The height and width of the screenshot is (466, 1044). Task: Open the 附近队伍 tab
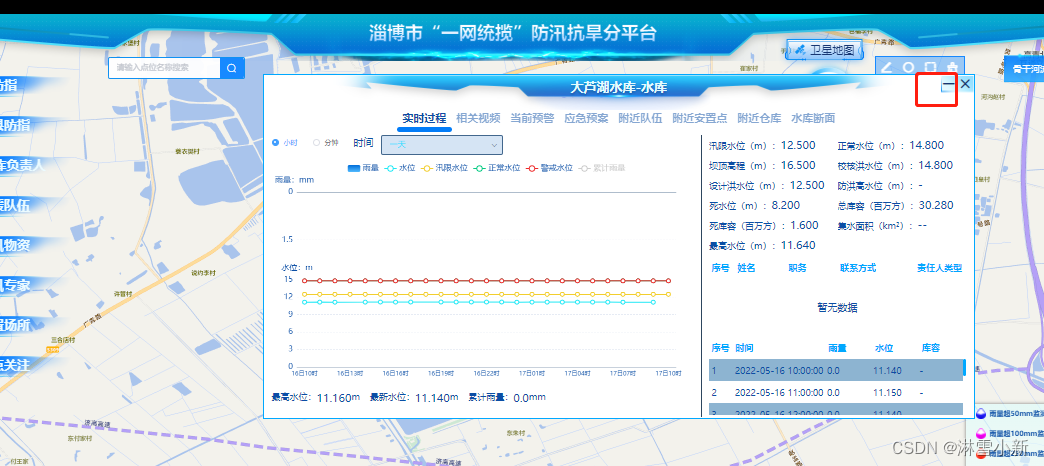(x=640, y=118)
